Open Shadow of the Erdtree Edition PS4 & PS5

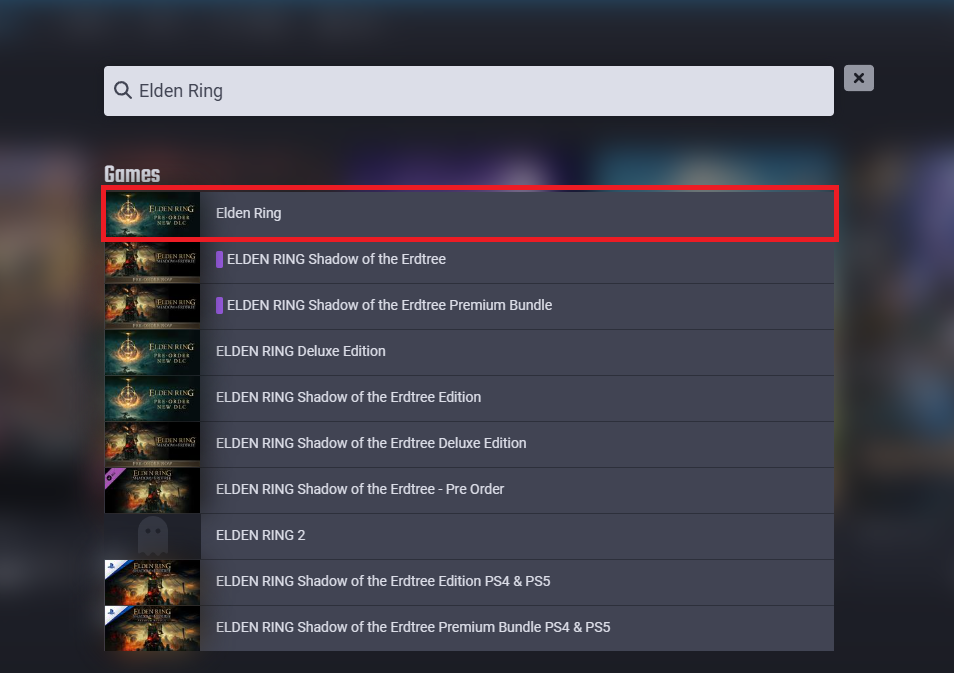pos(469,582)
